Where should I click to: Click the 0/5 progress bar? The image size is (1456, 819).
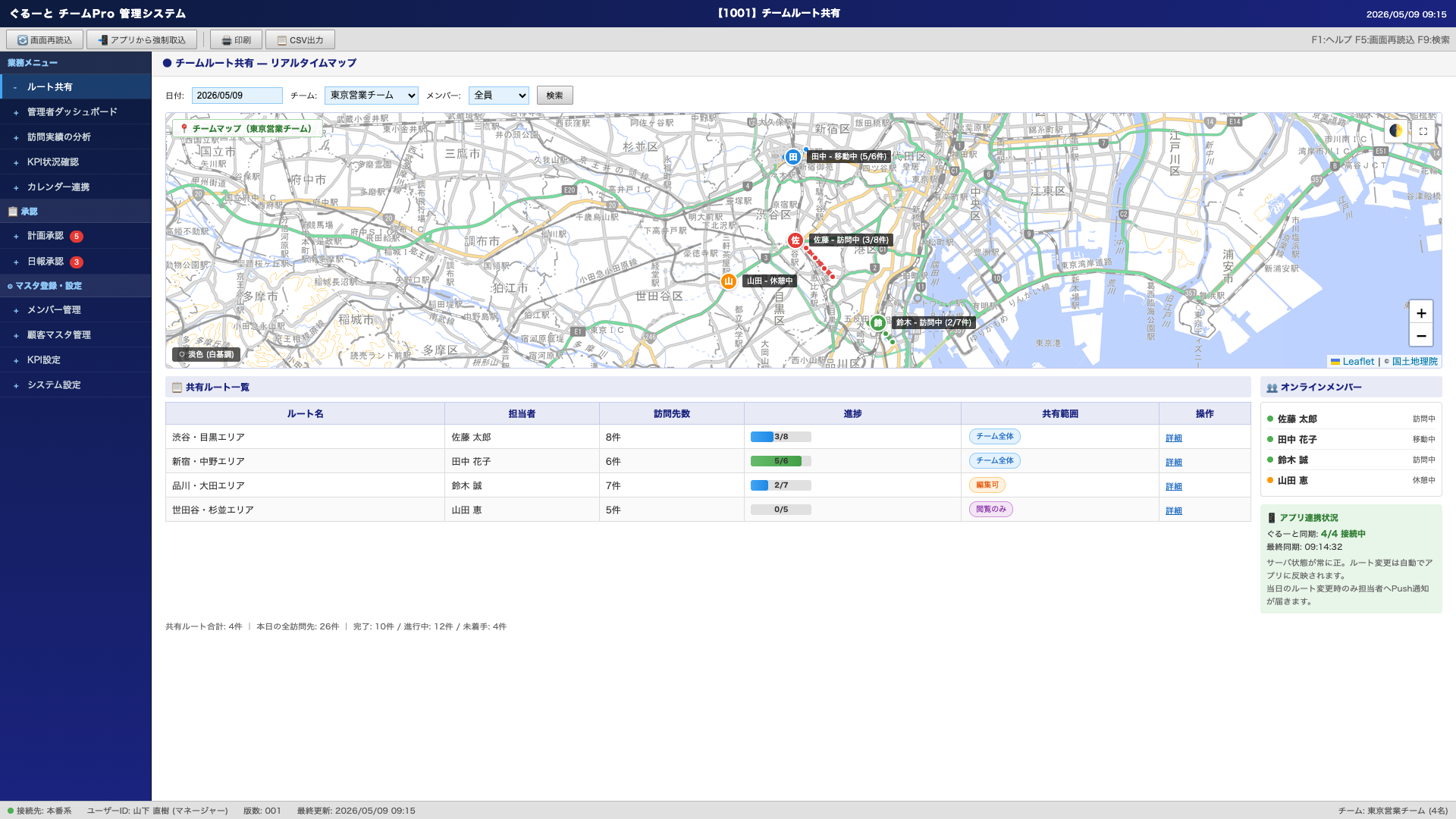pos(781,510)
